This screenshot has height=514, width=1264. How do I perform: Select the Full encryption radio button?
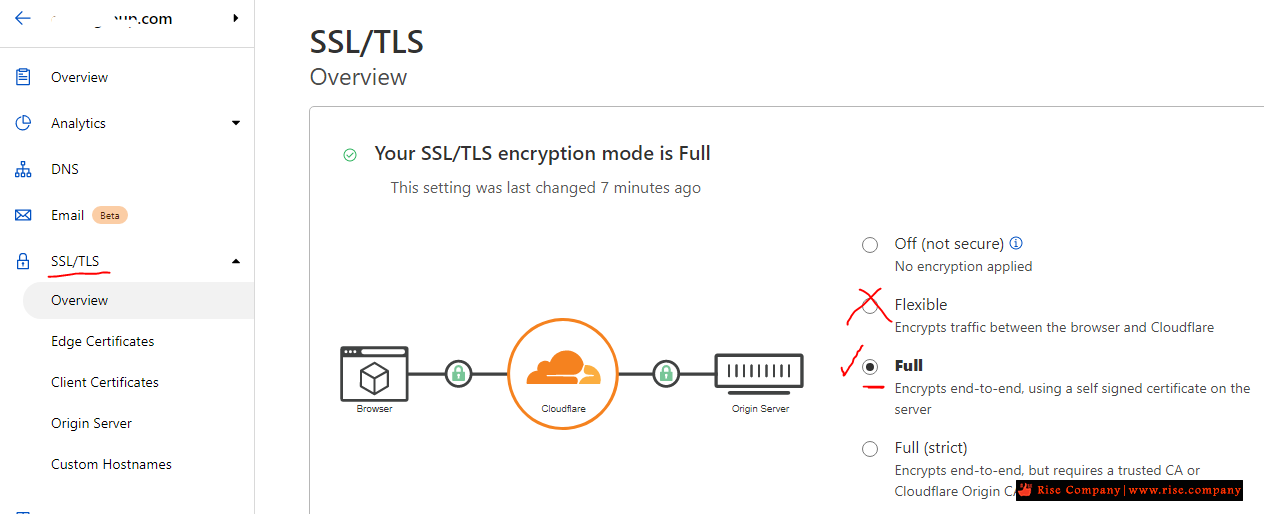click(870, 367)
